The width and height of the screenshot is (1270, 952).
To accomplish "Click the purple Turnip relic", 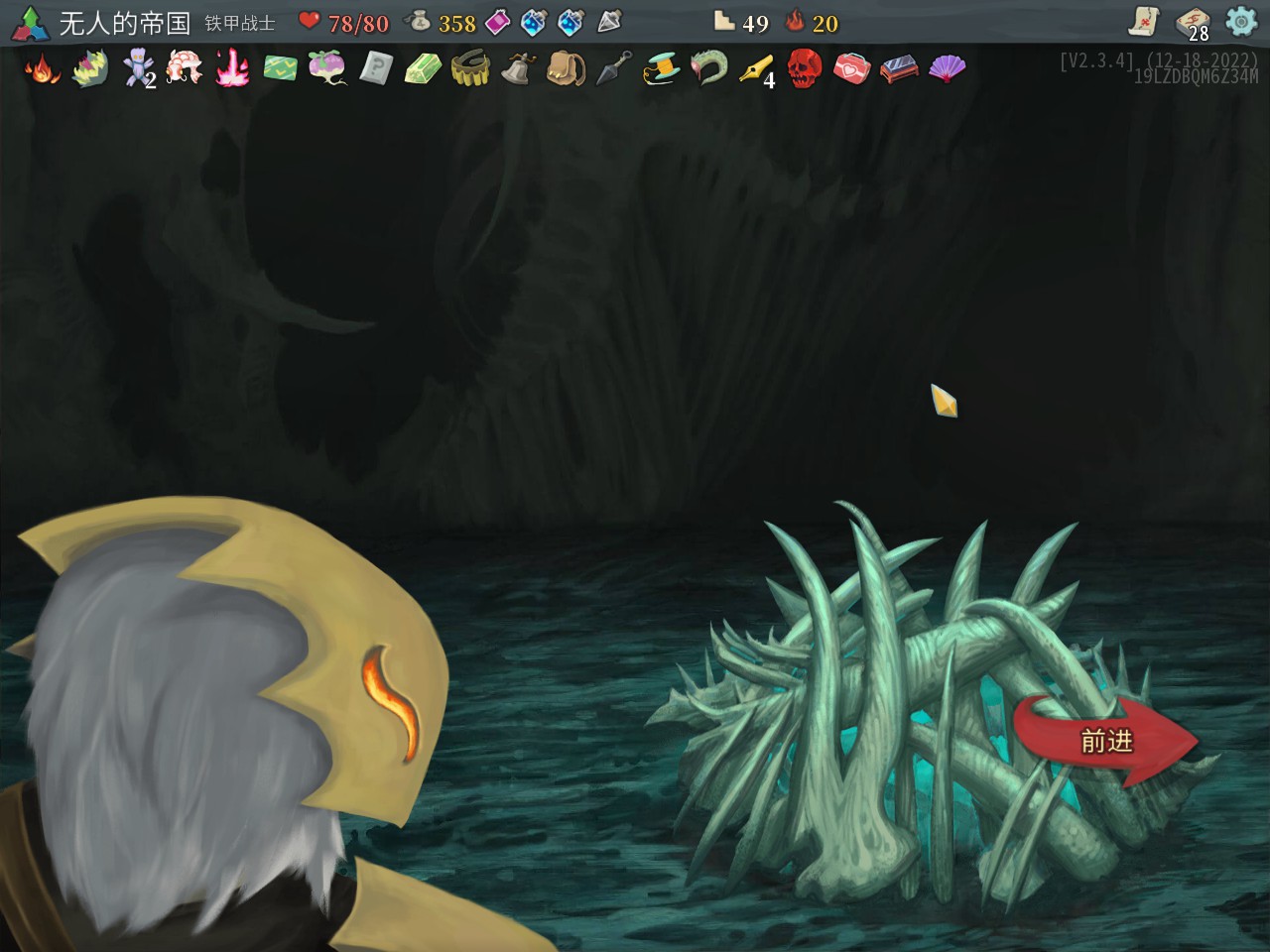I will click(327, 68).
